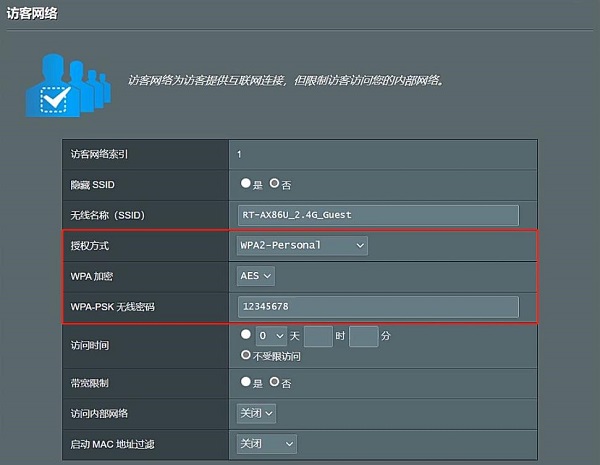The width and height of the screenshot is (600, 465).
Task: Enable 带宽限制 by selecting 是
Action: click(x=246, y=382)
